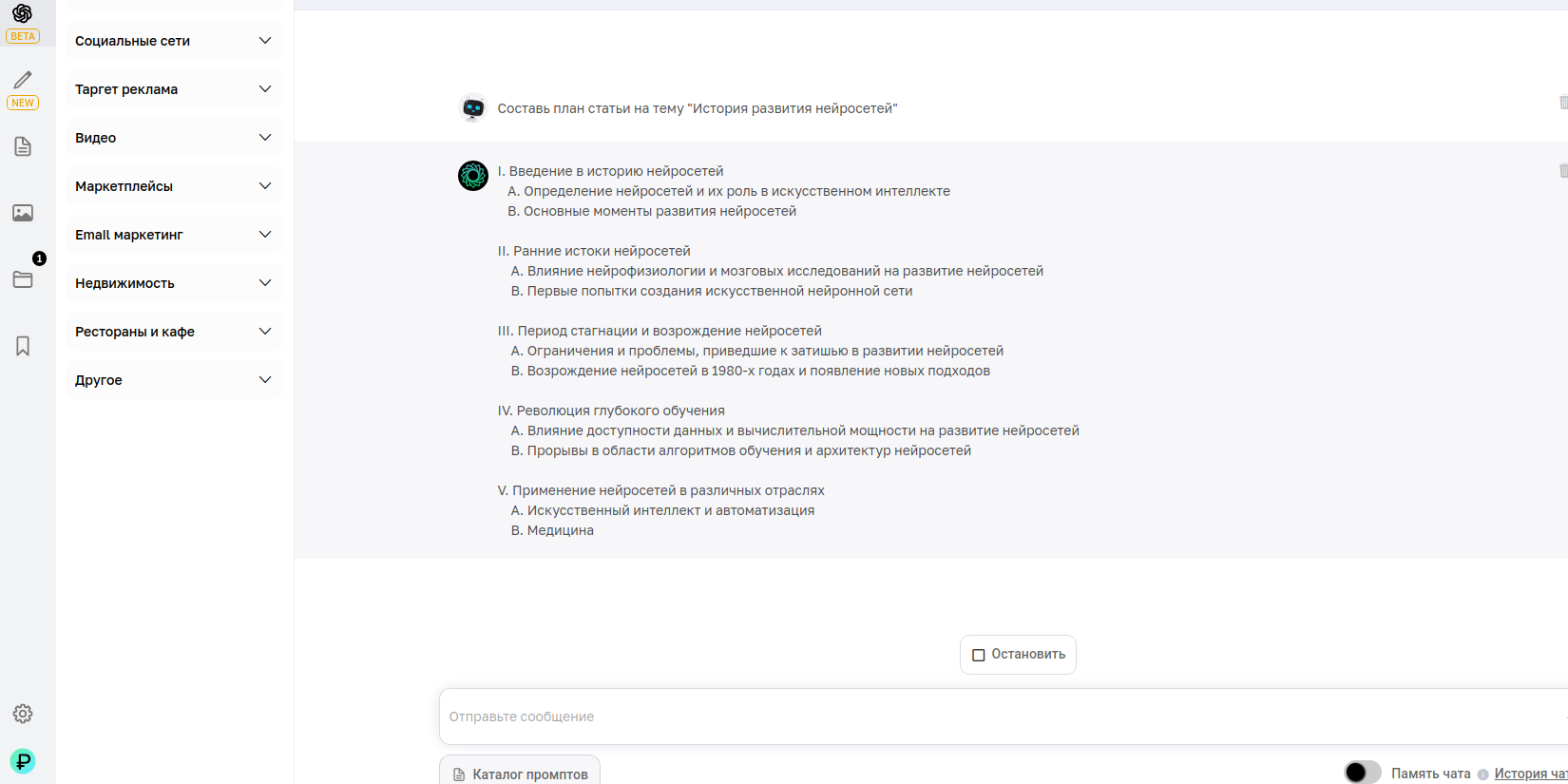Toggle the Память чата switch
This screenshot has width=1568, height=784.
(x=1362, y=773)
